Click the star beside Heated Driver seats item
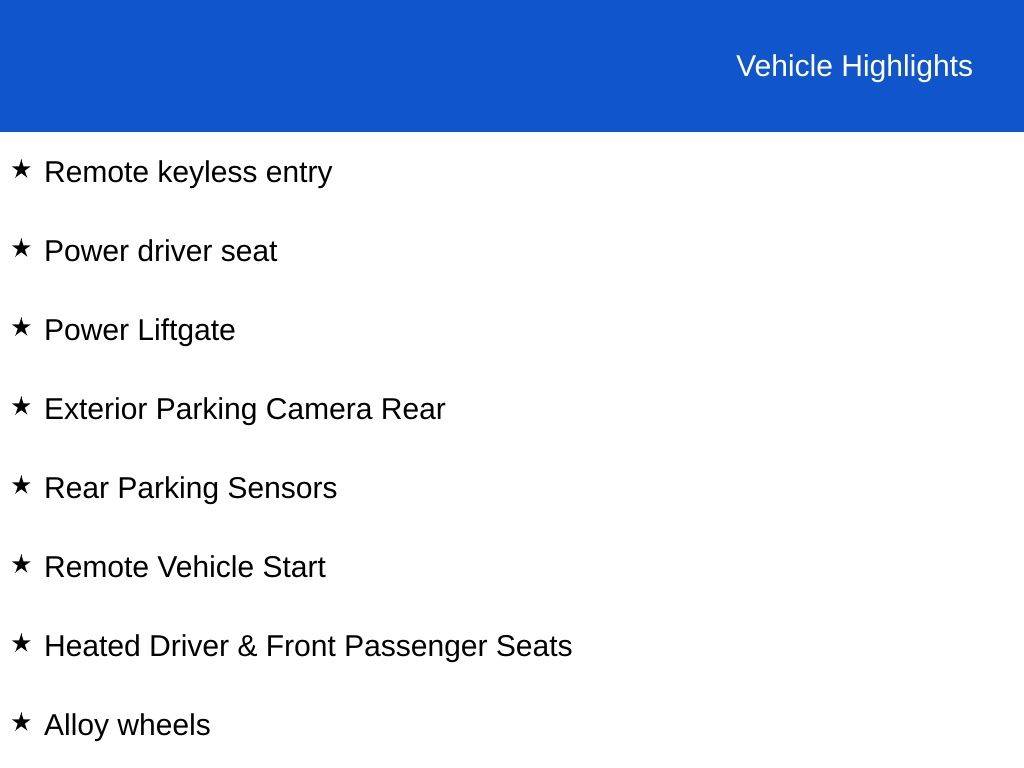Viewport: 1024px width, 768px height. point(21,643)
